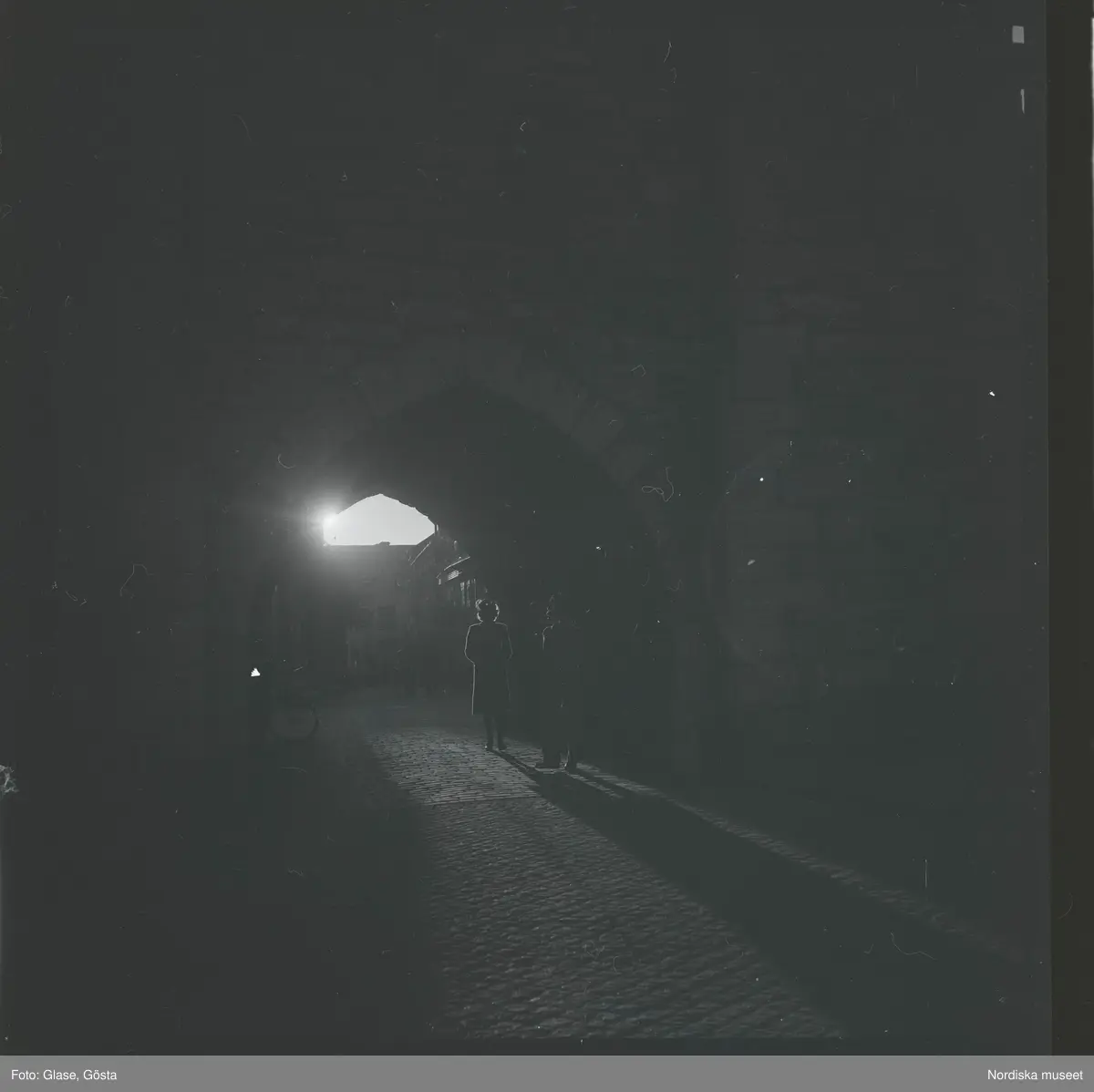
Task: Click the bicycle wheel at the left roadside
Action: tap(295, 720)
